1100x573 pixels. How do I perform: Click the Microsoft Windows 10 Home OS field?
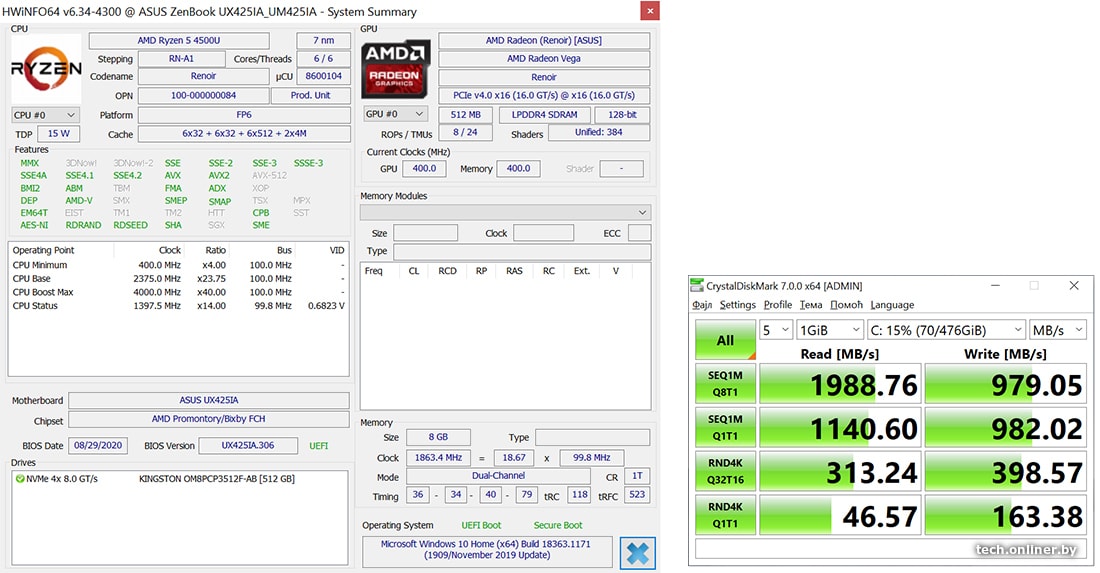pyautogui.click(x=486, y=550)
